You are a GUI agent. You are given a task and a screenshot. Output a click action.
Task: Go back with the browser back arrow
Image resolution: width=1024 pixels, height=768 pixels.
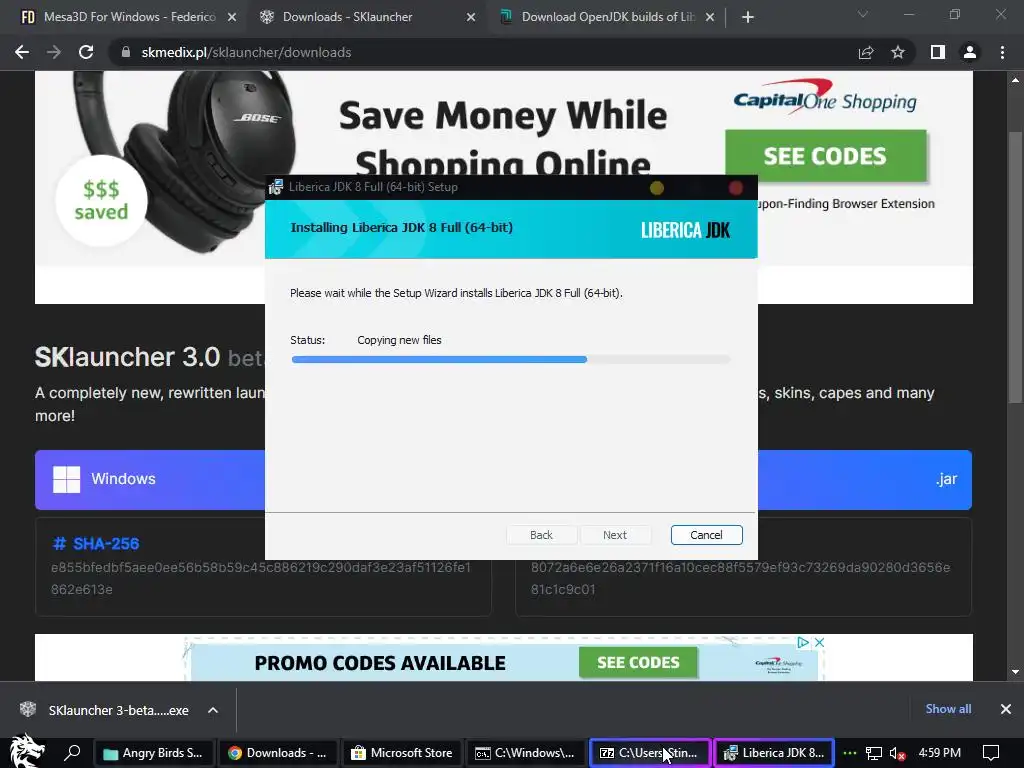(x=22, y=52)
